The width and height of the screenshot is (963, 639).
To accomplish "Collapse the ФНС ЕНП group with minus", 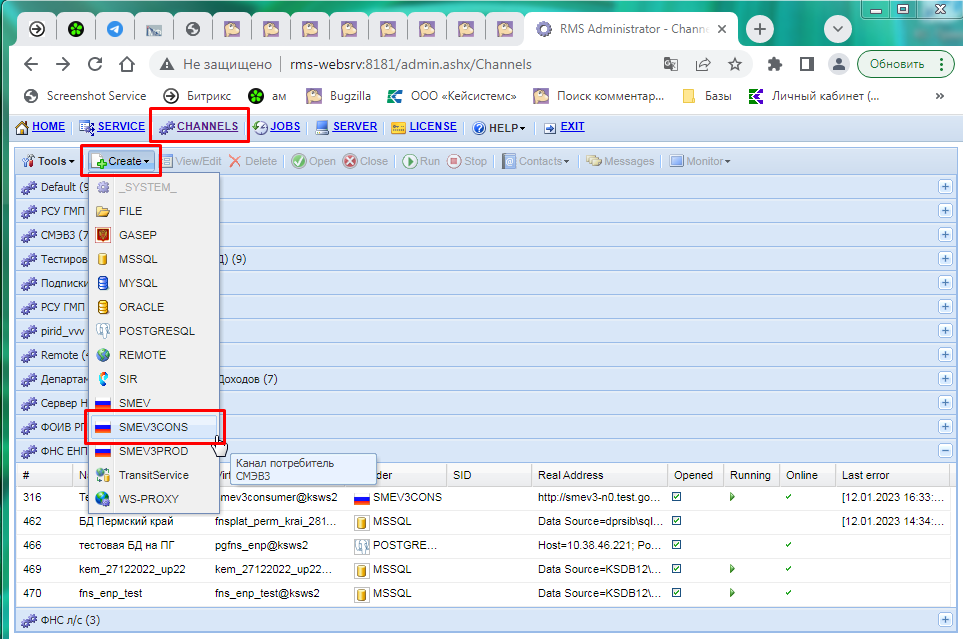I will (x=945, y=451).
